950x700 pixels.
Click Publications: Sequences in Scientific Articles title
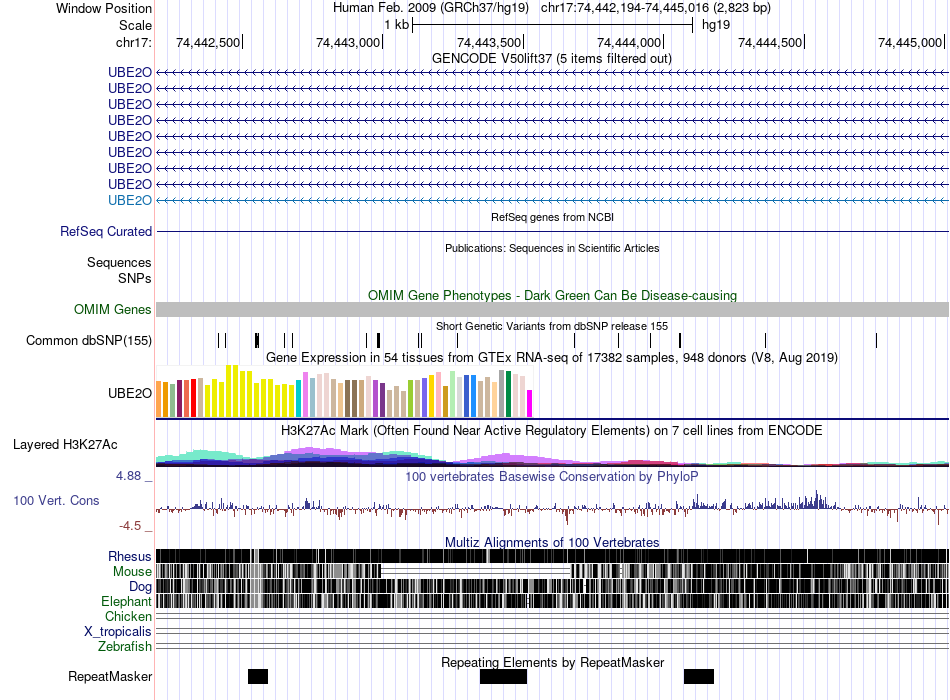552,248
